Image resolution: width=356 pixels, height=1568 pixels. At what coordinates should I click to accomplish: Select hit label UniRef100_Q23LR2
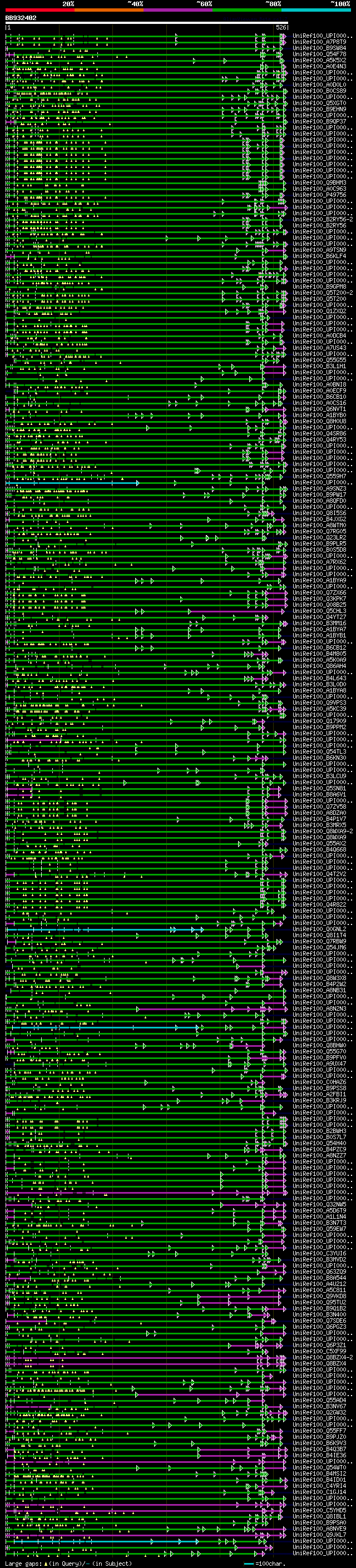click(319, 537)
